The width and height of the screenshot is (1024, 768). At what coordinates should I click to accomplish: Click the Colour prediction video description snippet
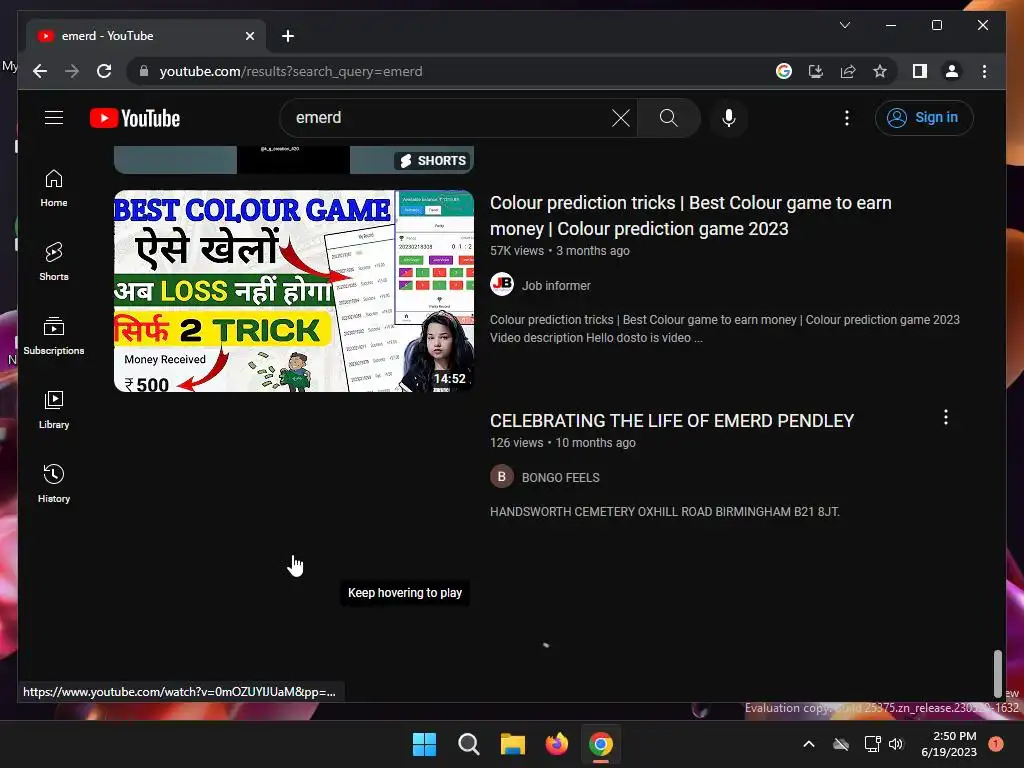point(724,328)
